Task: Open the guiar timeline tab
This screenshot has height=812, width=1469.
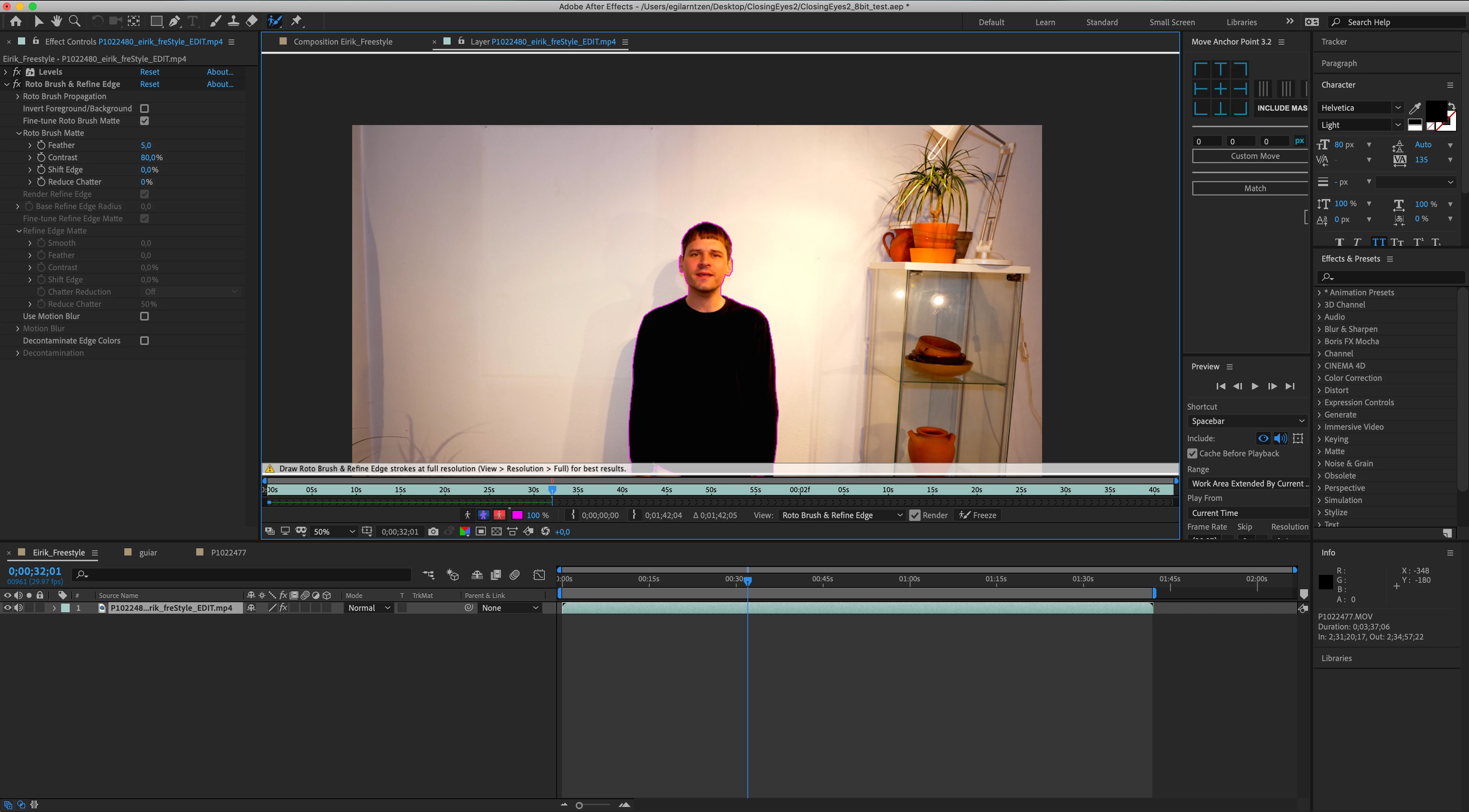Action: (148, 552)
